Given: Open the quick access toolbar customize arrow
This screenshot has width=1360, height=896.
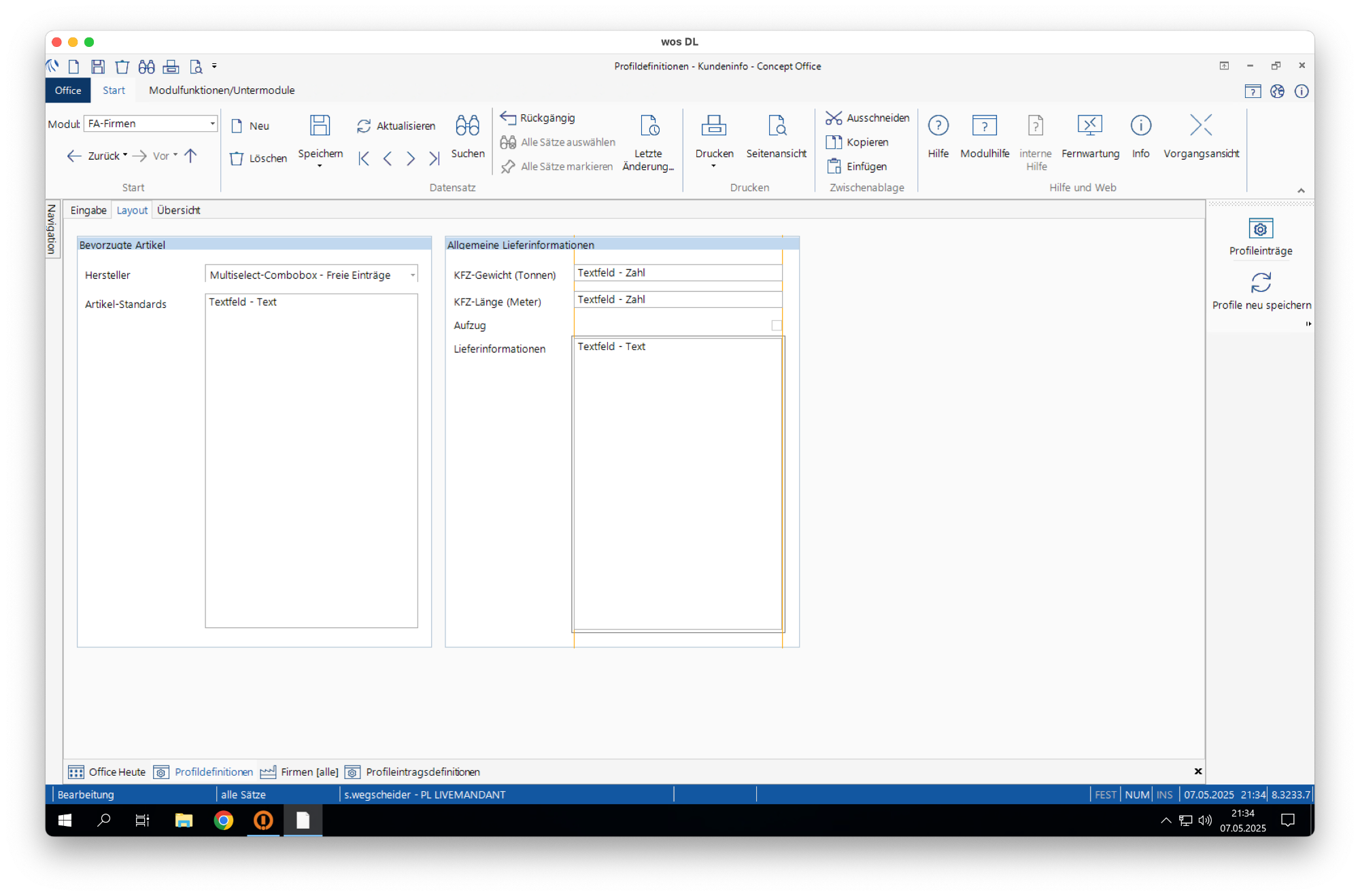Looking at the screenshot, I should [214, 66].
